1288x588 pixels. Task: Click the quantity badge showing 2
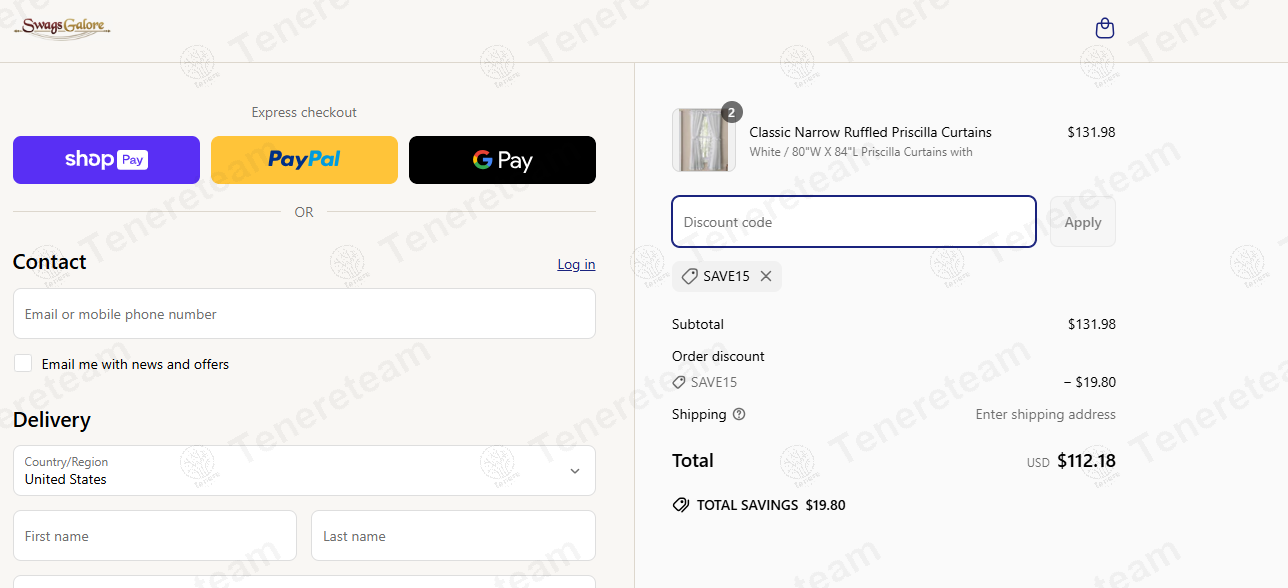[x=731, y=112]
